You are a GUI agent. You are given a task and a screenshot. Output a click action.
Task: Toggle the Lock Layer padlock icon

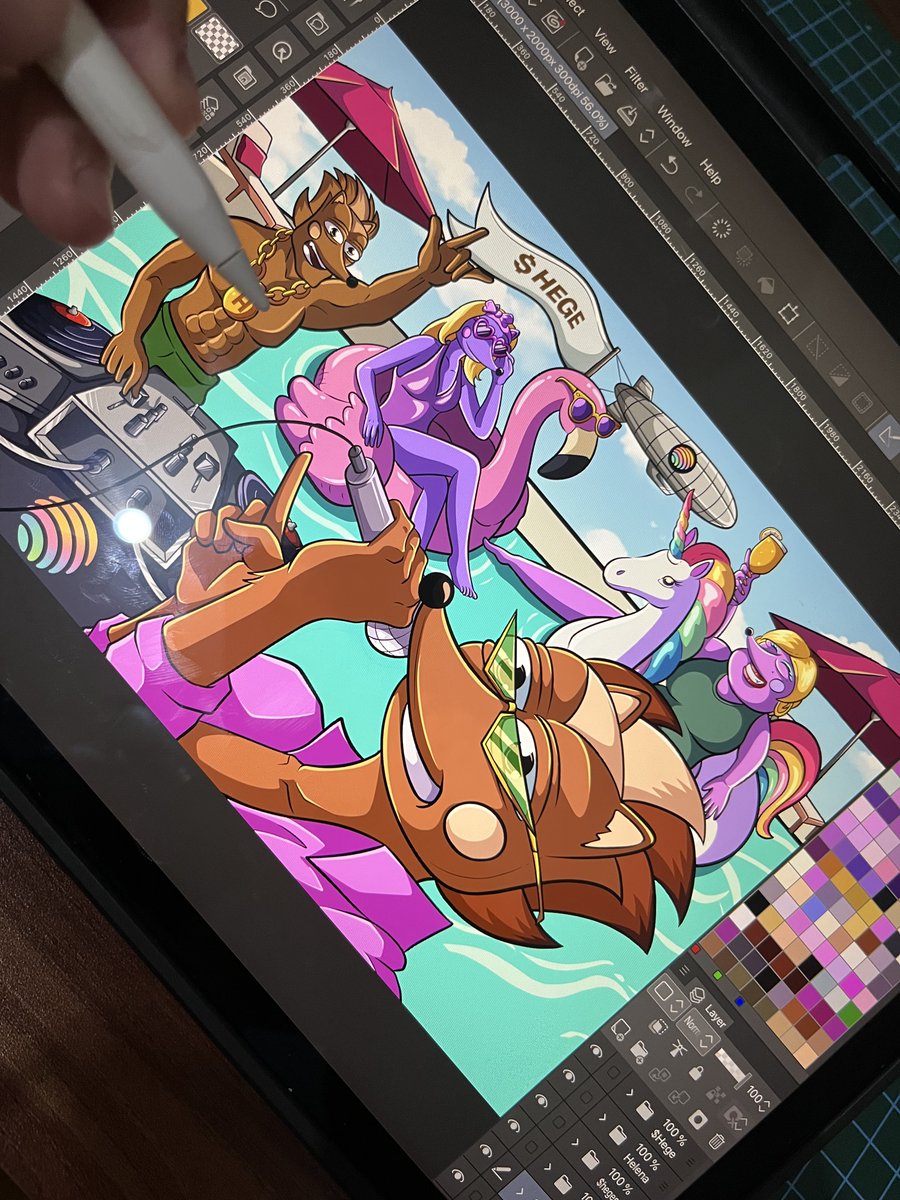click(696, 1072)
